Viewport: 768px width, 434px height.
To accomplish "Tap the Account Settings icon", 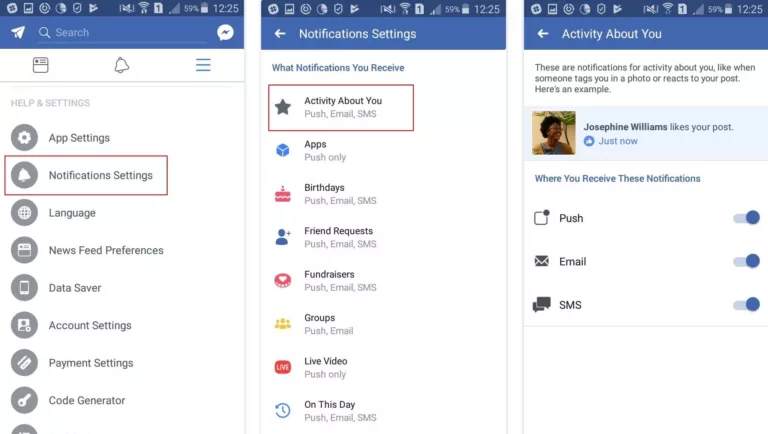I will 24,325.
